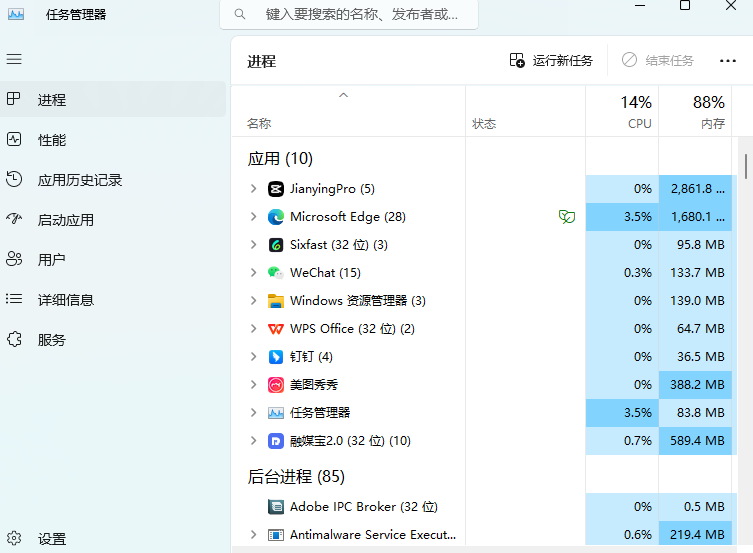Screen dimensions: 753x553
Task: Click the WeChat app icon
Action: pos(276,273)
